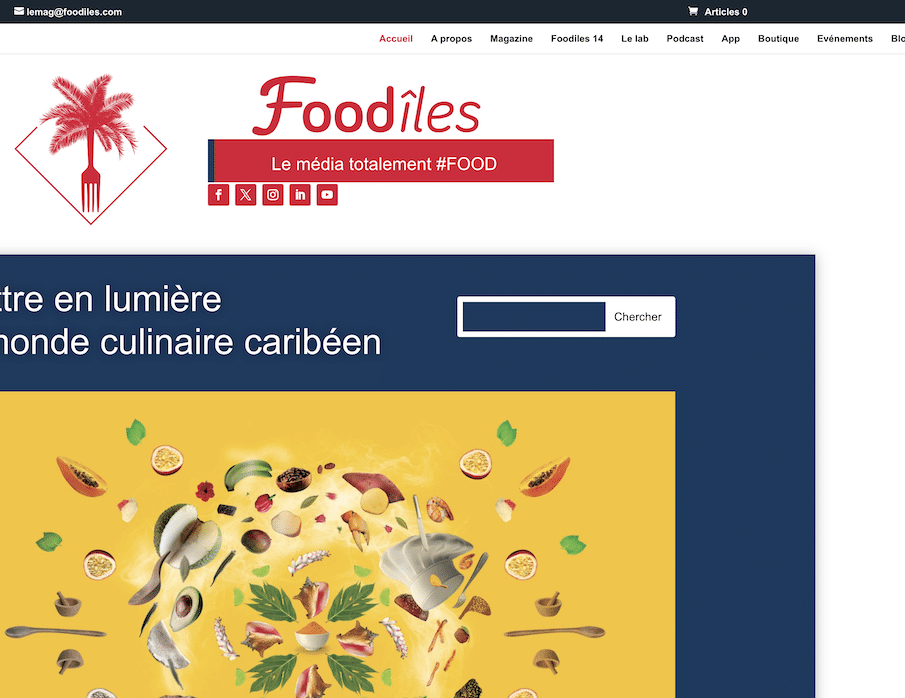The width and height of the screenshot is (905, 698).
Task: Go to the Podcast page
Action: click(x=685, y=39)
